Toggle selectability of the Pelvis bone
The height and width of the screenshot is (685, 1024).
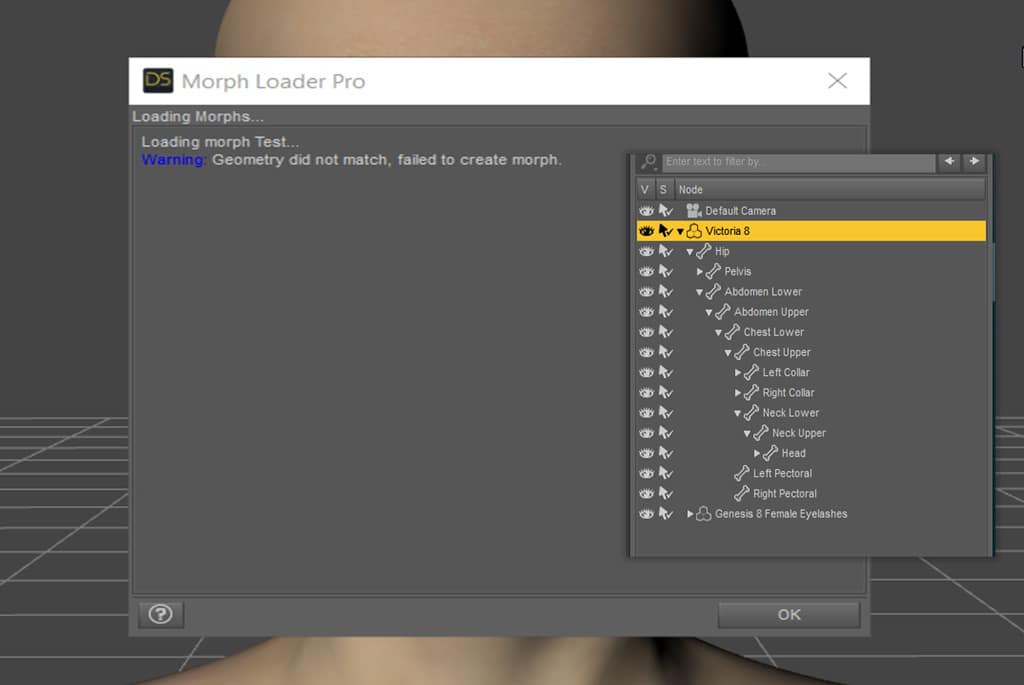coord(666,272)
